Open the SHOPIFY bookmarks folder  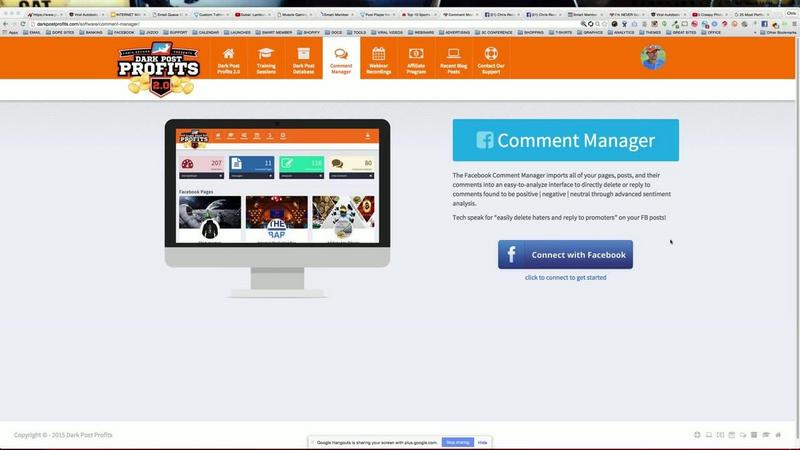[308, 33]
